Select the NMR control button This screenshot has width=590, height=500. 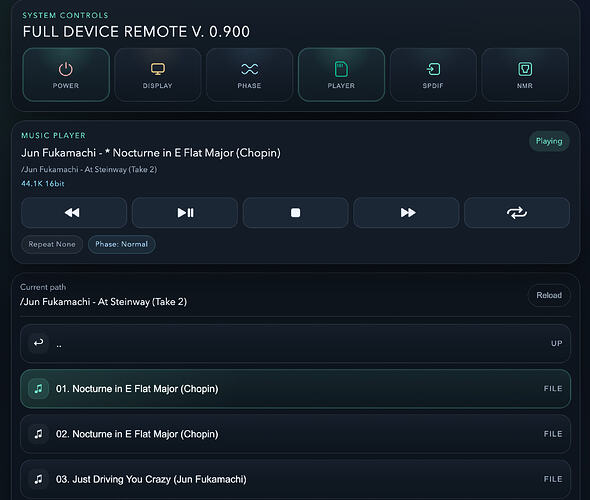pyautogui.click(x=525, y=75)
